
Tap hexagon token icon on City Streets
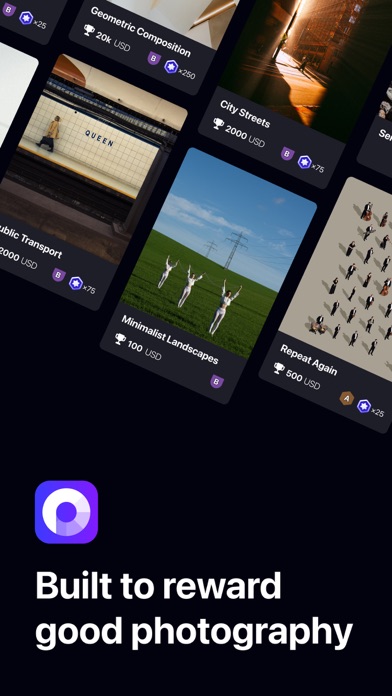point(305,162)
